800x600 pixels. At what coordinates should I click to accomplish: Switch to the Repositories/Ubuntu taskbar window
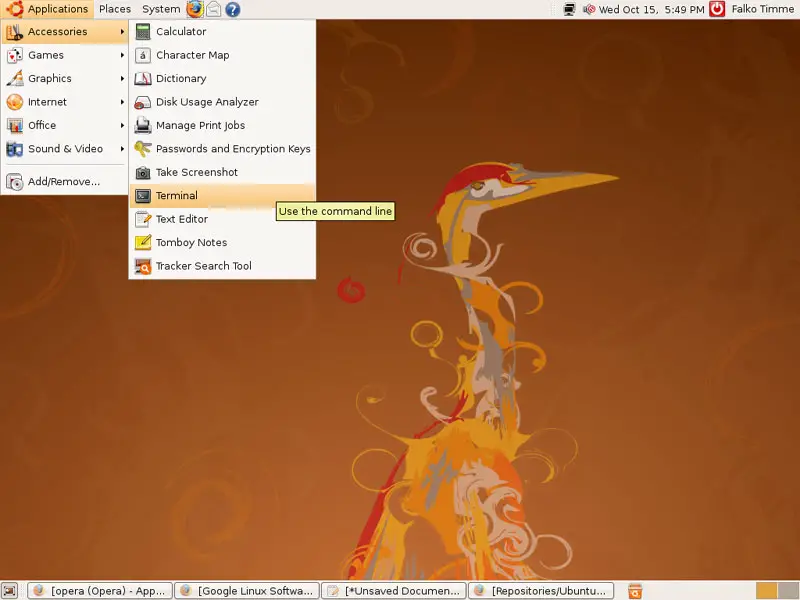point(541,591)
